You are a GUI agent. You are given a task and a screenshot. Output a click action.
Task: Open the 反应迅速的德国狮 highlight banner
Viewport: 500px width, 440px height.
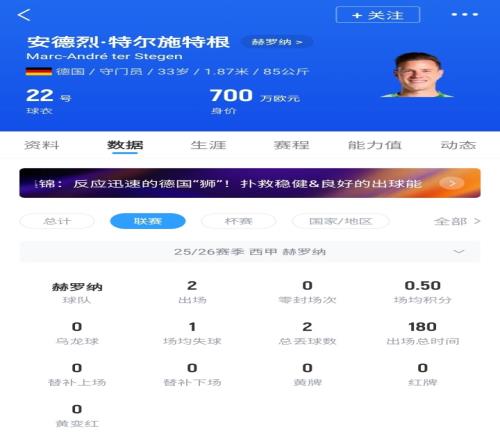tap(250, 183)
